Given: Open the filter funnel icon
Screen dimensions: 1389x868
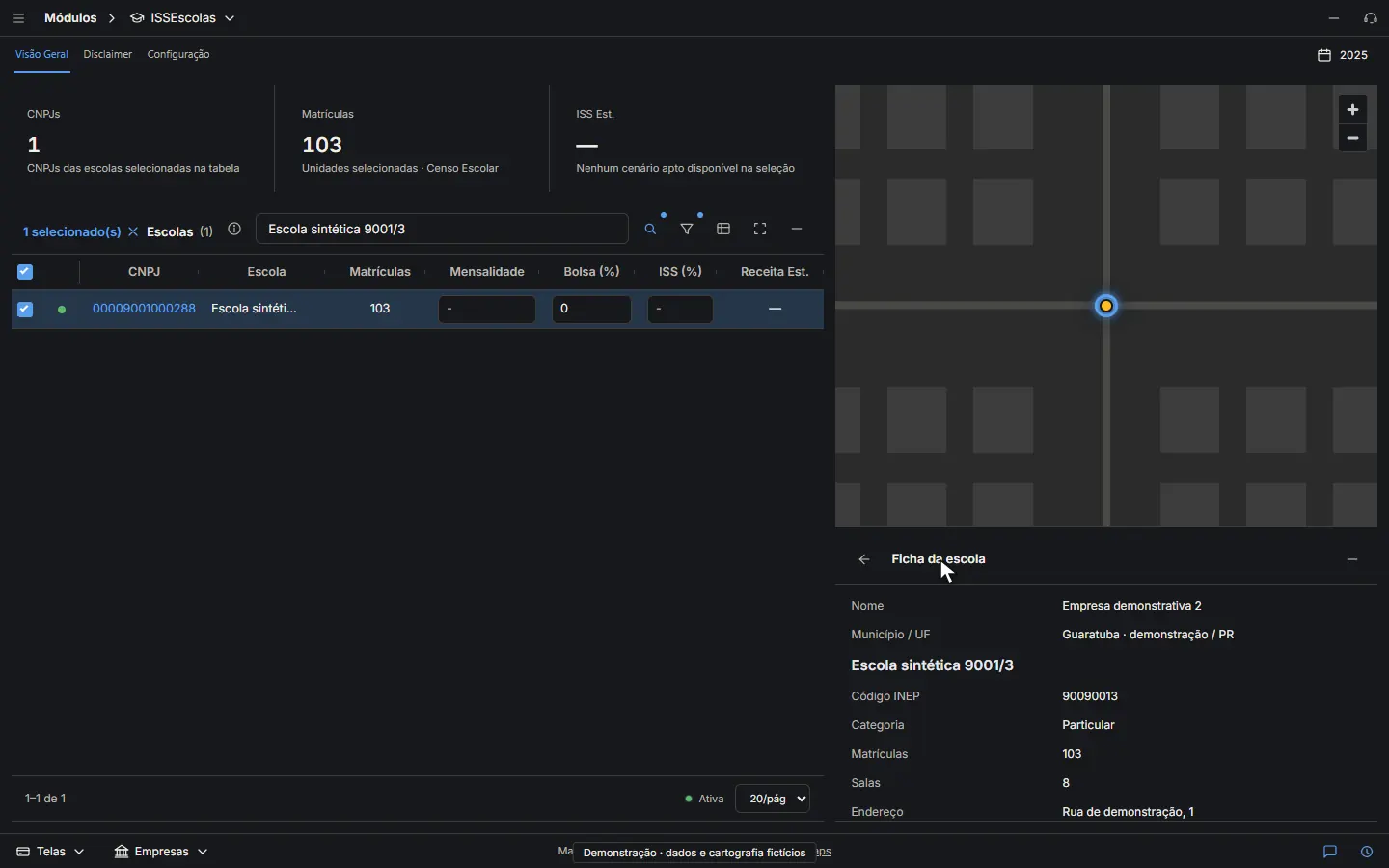Looking at the screenshot, I should [x=688, y=230].
